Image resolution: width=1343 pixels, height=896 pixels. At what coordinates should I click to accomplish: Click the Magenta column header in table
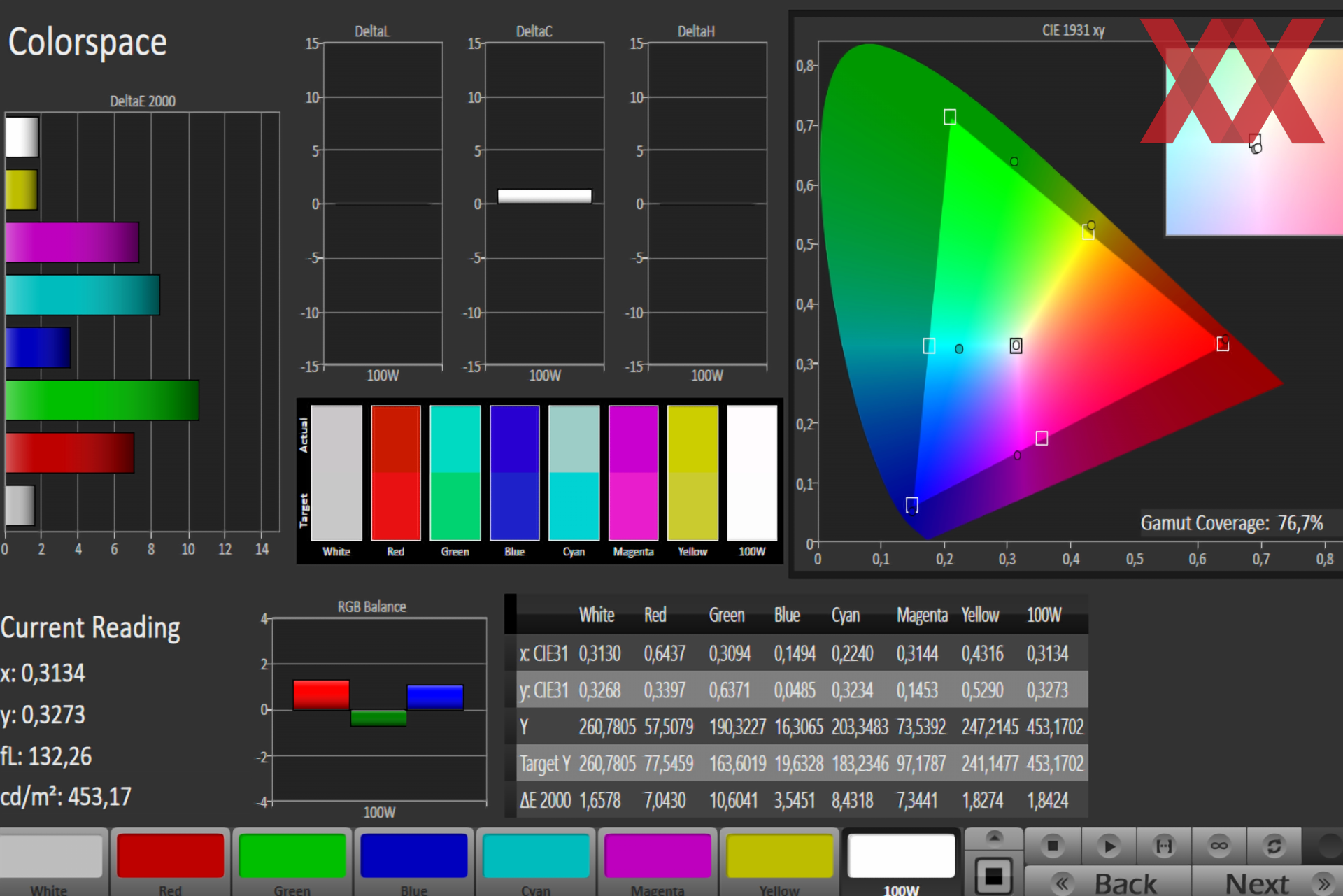click(x=922, y=615)
